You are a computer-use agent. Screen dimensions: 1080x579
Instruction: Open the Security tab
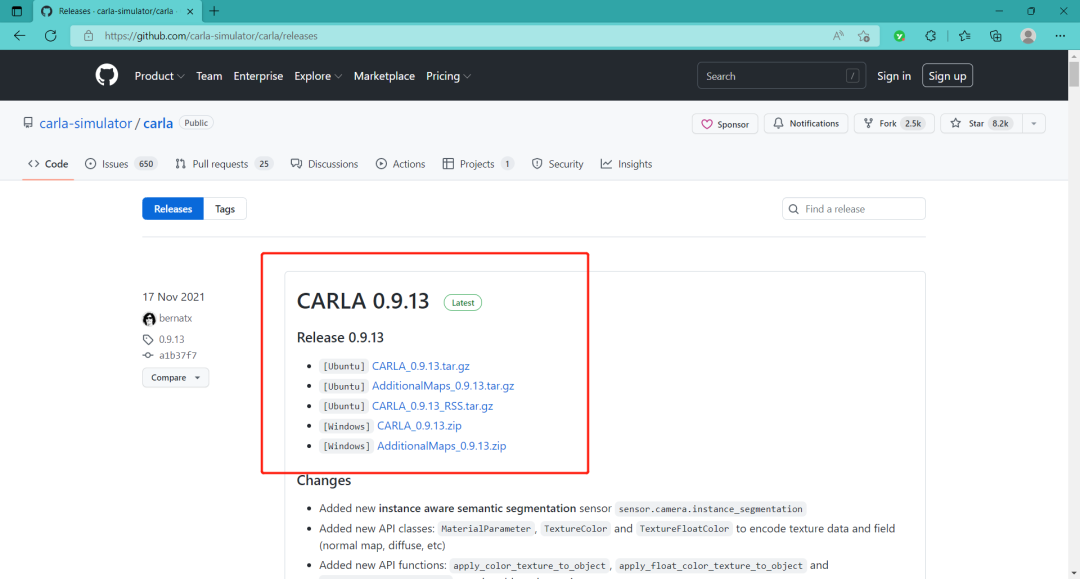coord(557,164)
